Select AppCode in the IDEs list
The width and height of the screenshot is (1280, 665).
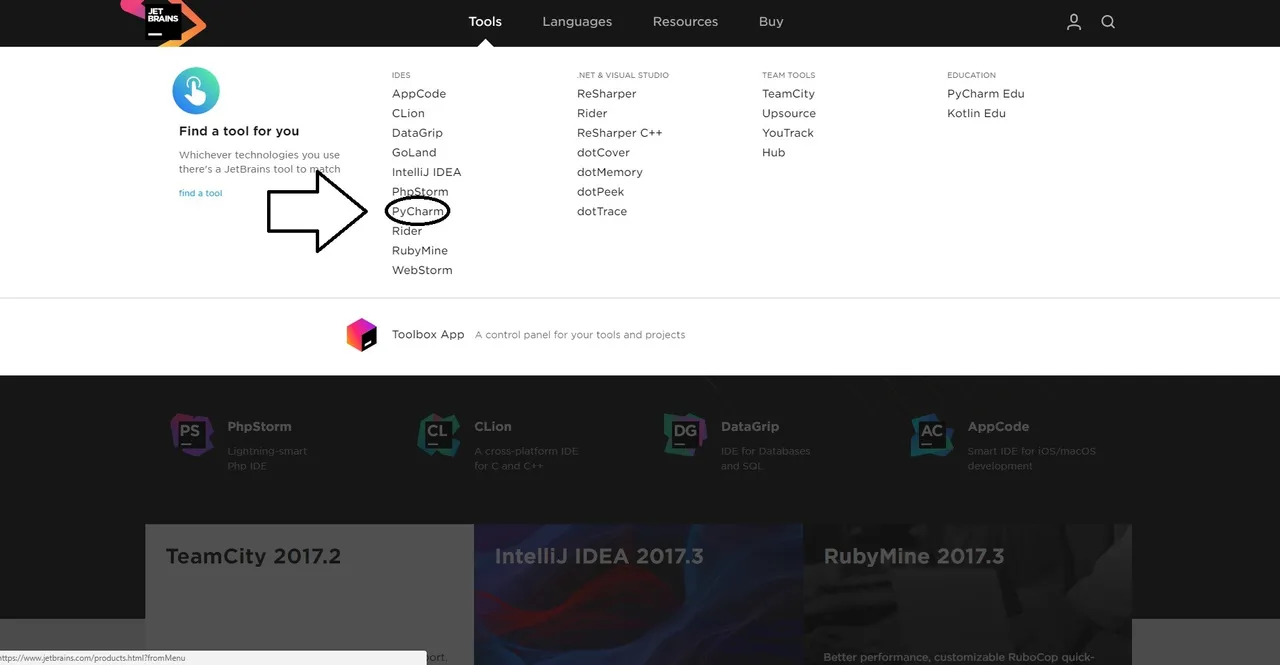419,94
